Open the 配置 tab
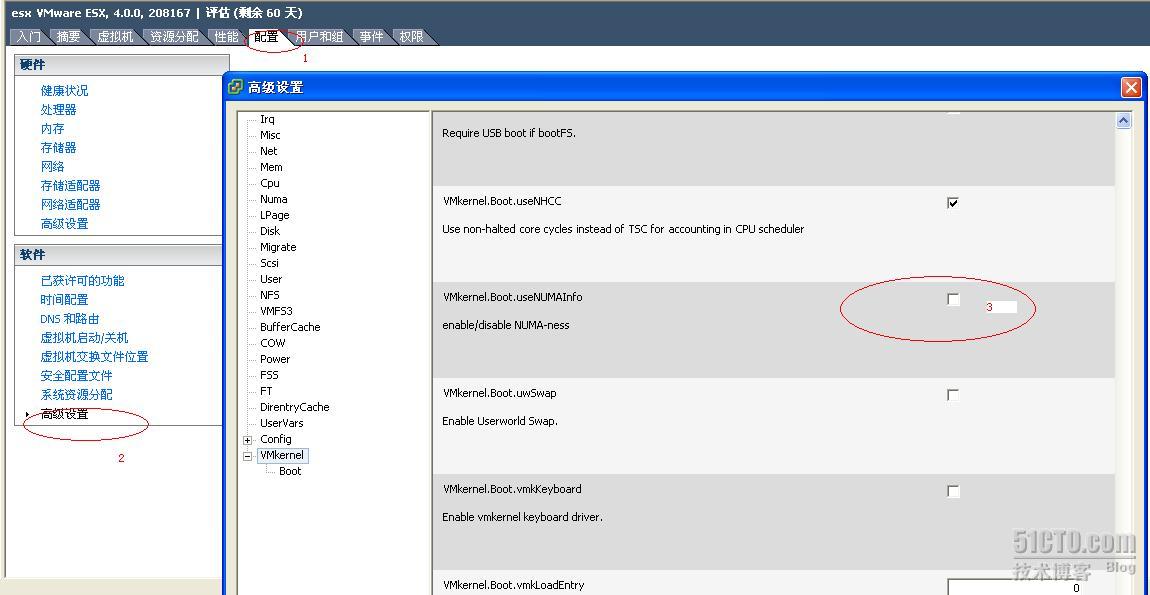 265,37
